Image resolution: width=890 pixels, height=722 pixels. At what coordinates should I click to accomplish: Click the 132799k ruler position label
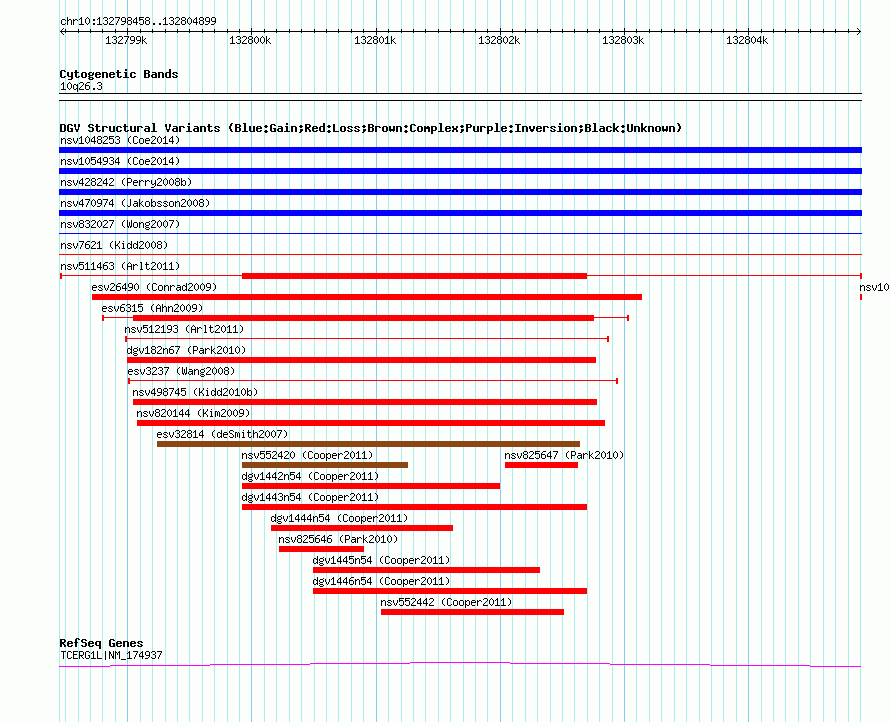126,40
